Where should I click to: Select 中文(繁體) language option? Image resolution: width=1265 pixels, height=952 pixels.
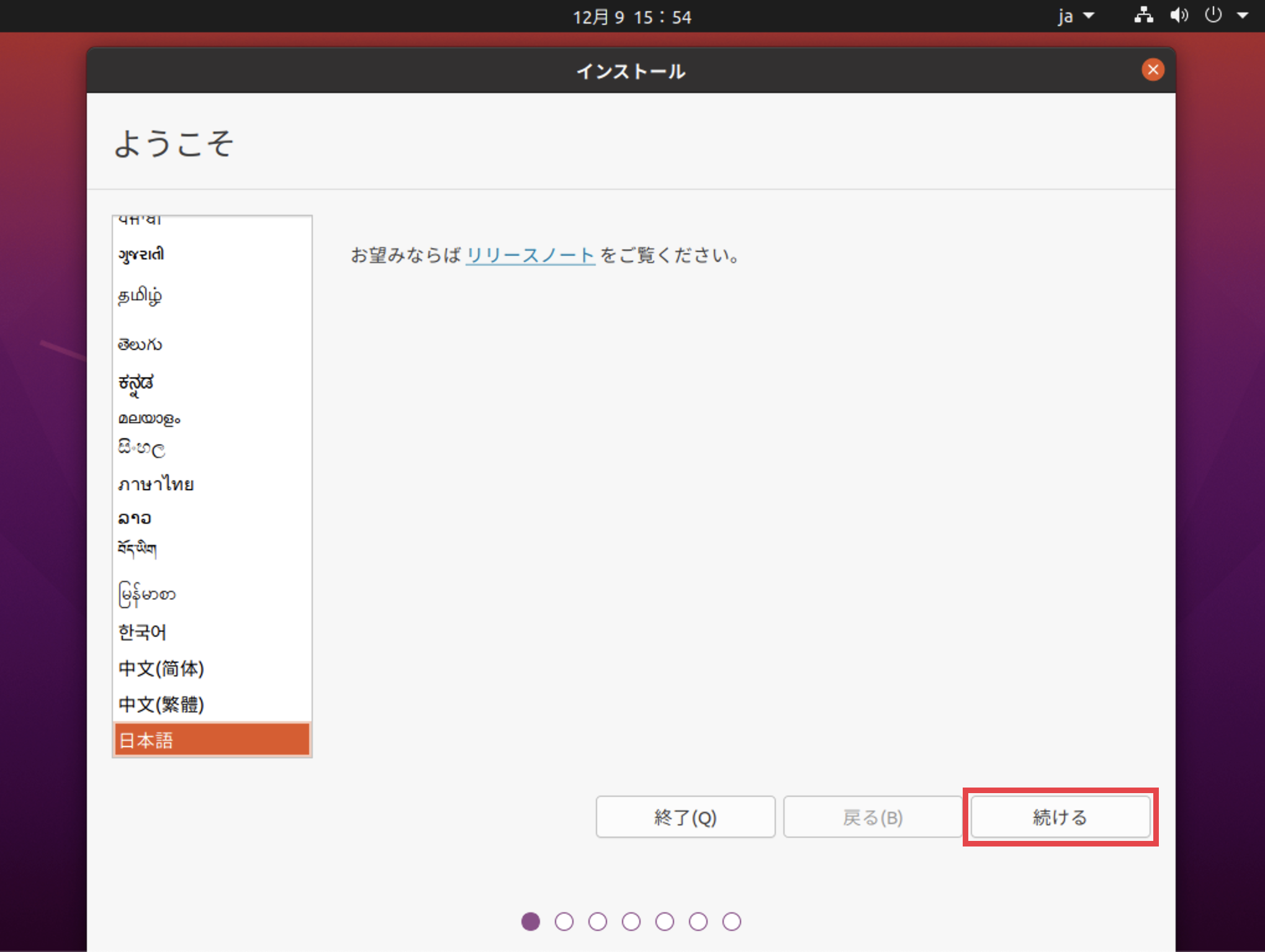click(160, 704)
